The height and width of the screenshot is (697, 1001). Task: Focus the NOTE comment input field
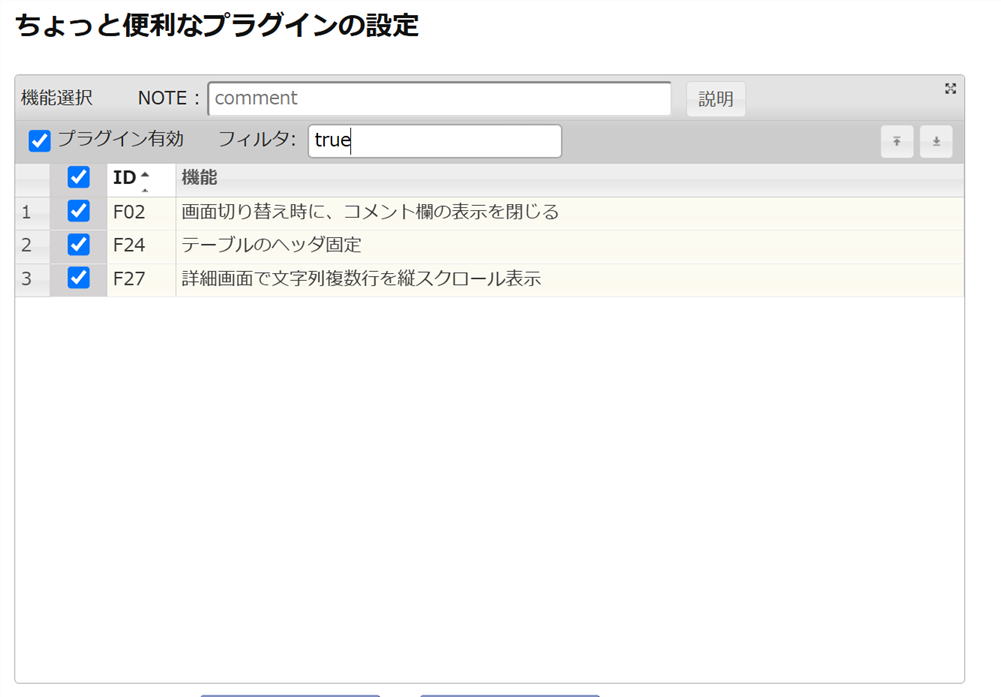pyautogui.click(x=439, y=98)
